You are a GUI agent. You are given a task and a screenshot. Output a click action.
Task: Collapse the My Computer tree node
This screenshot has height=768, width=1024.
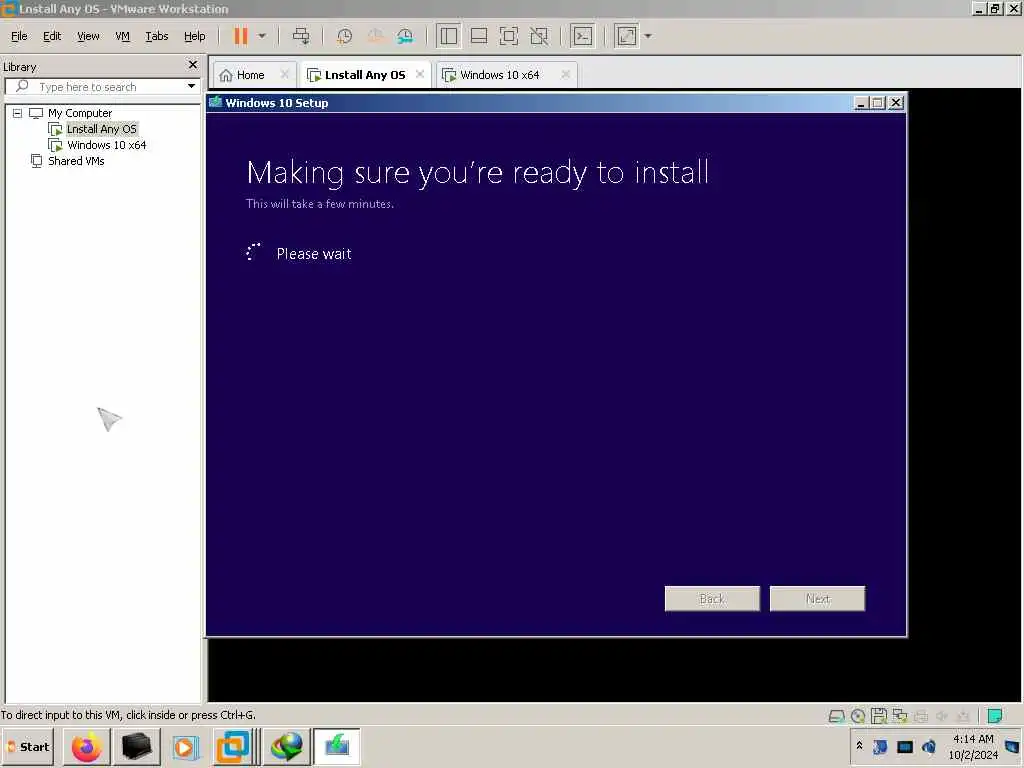pos(18,113)
